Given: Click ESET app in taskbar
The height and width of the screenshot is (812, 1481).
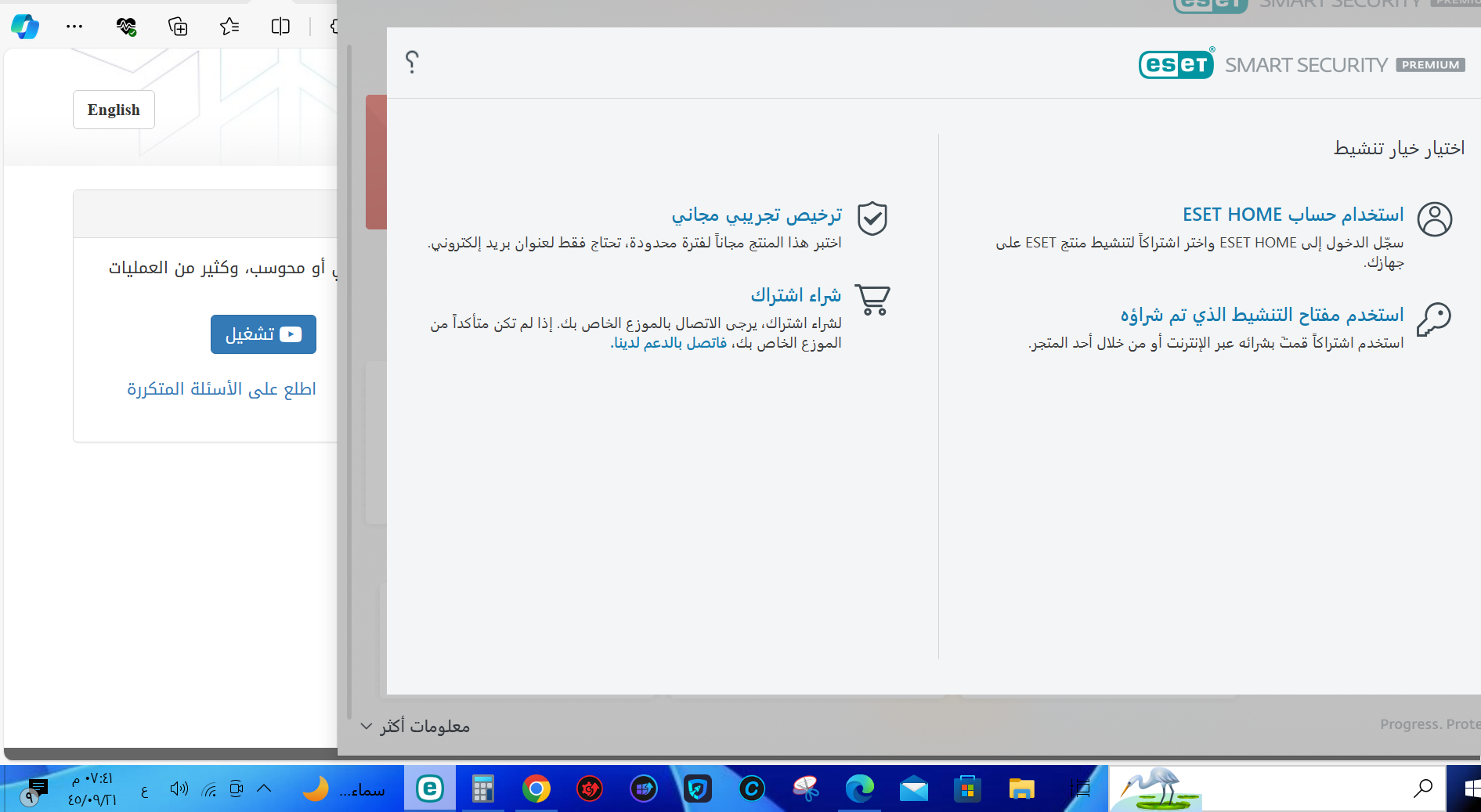Looking at the screenshot, I should tap(430, 789).
